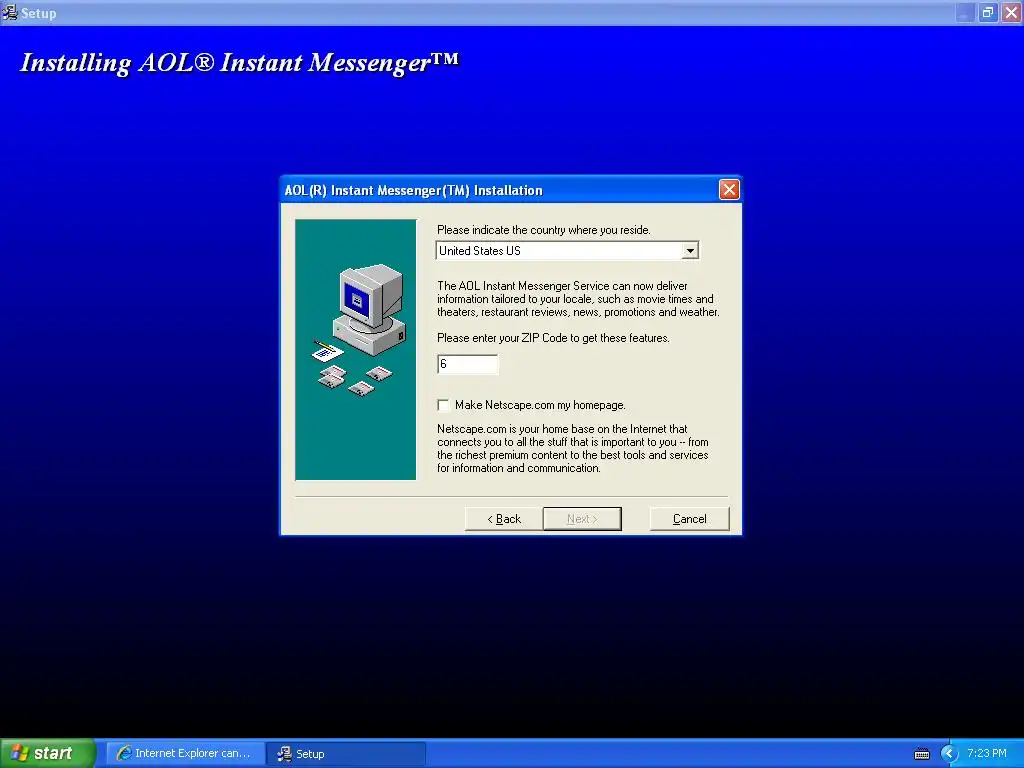Click the Windows flag logo on Start
Viewport: 1024px width, 768px height.
point(19,753)
